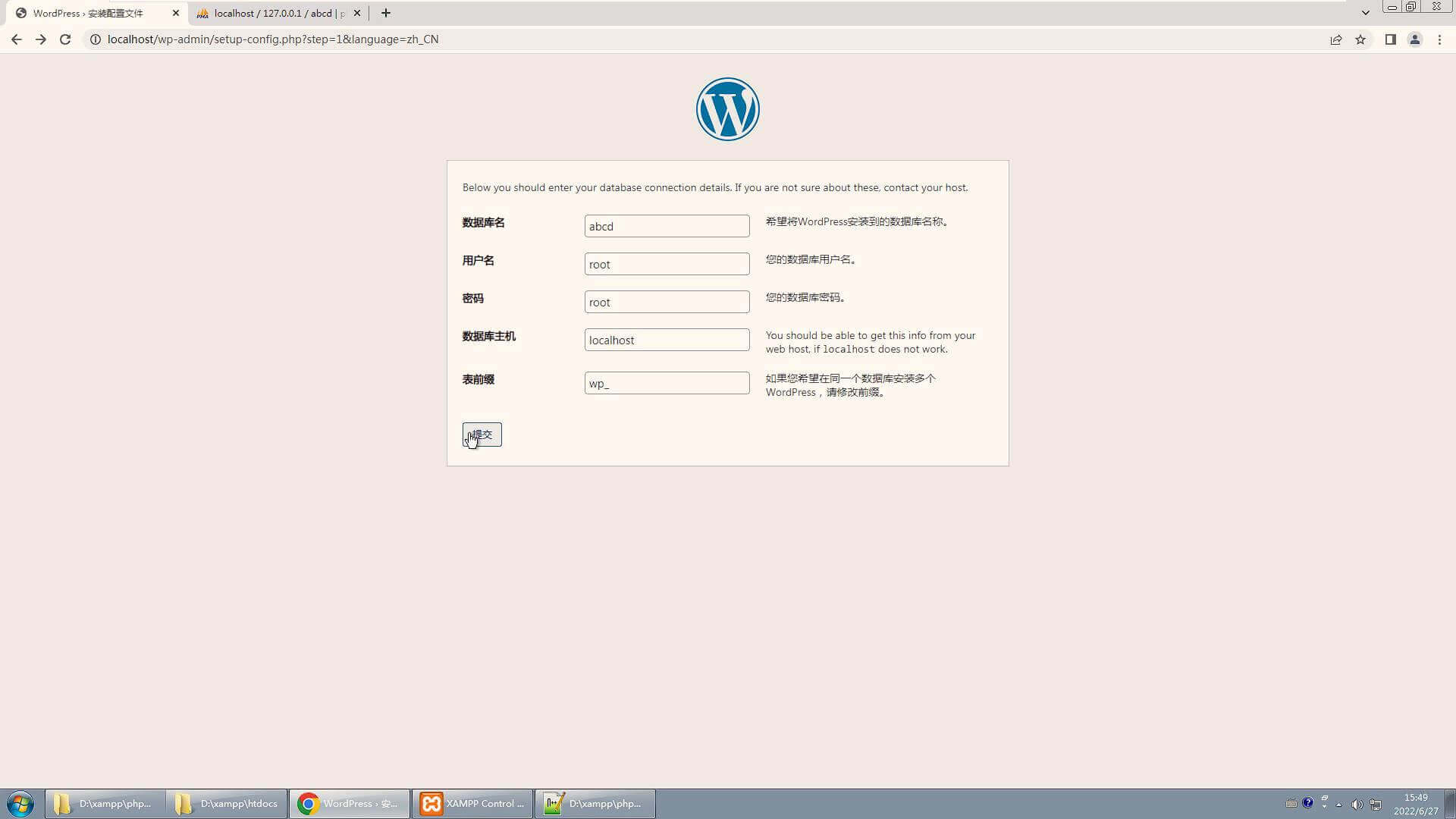Switch to Chrome WordPress taskbar item
1456x819 pixels.
coord(350,804)
